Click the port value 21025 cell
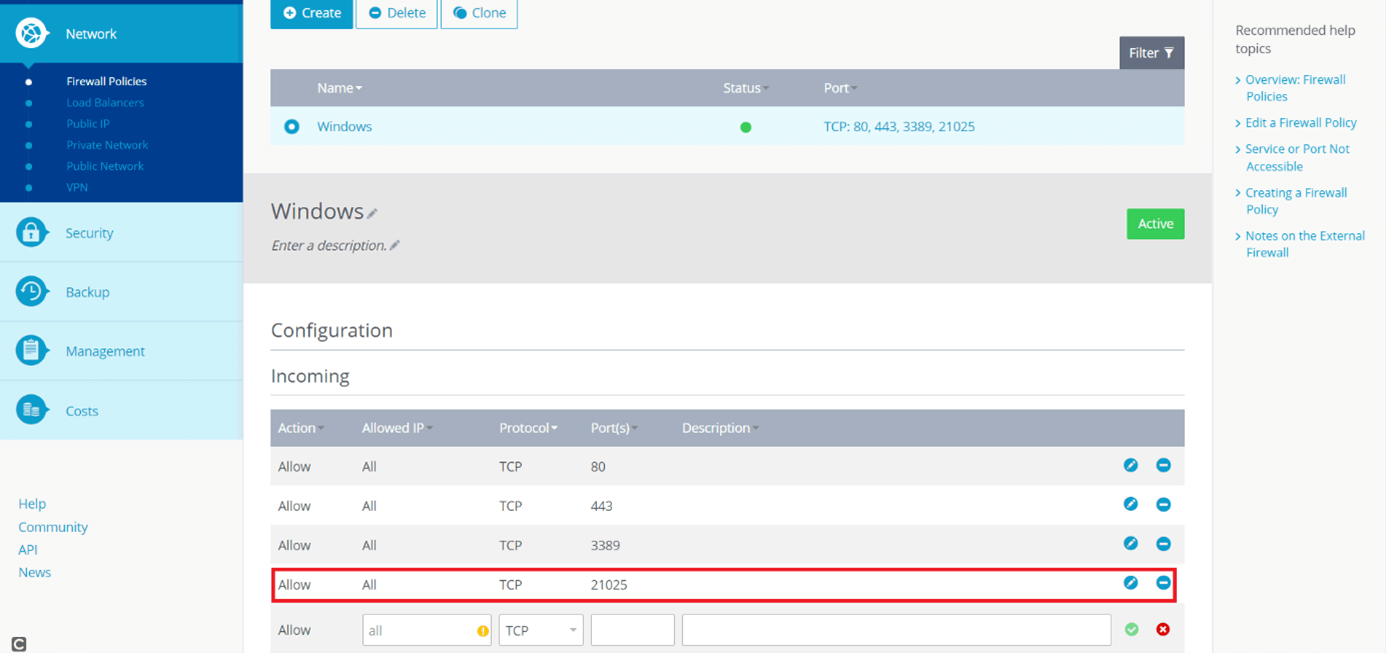This screenshot has height=653, width=1386. (609, 585)
